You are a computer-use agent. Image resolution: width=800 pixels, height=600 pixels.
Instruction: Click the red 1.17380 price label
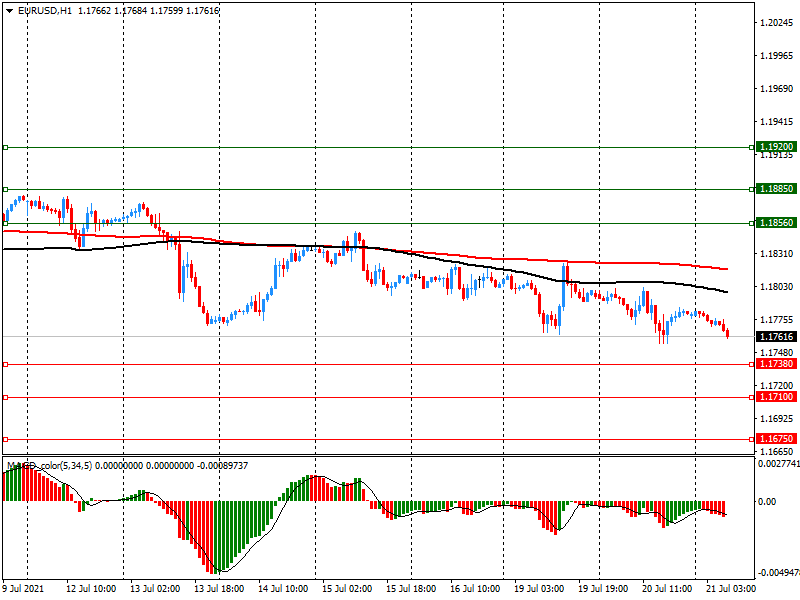[x=775, y=364]
